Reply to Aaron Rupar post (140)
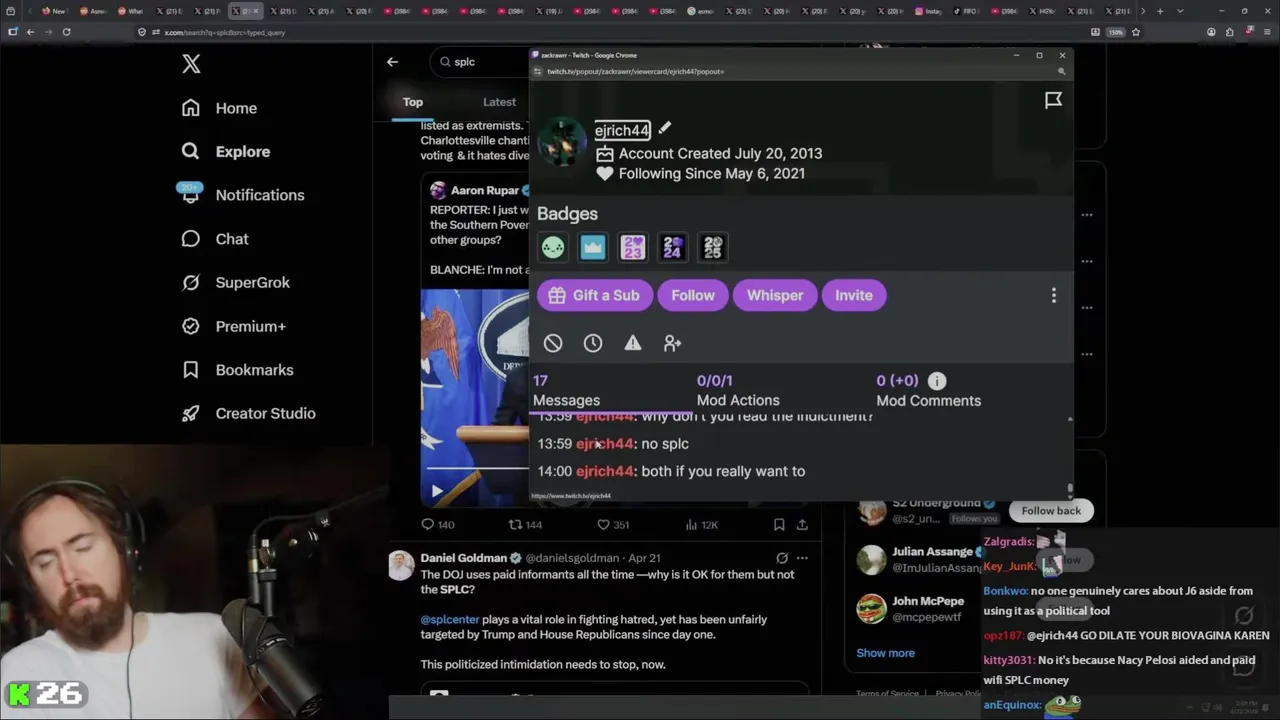1280x720 pixels. (x=438, y=524)
